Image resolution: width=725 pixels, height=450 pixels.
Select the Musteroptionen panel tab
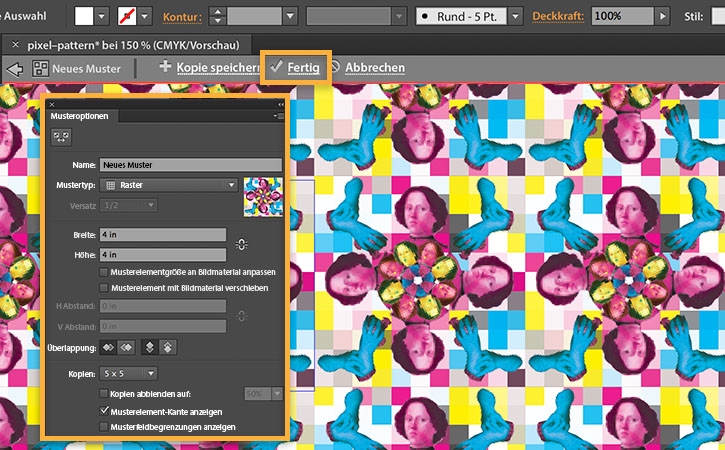tap(80, 116)
